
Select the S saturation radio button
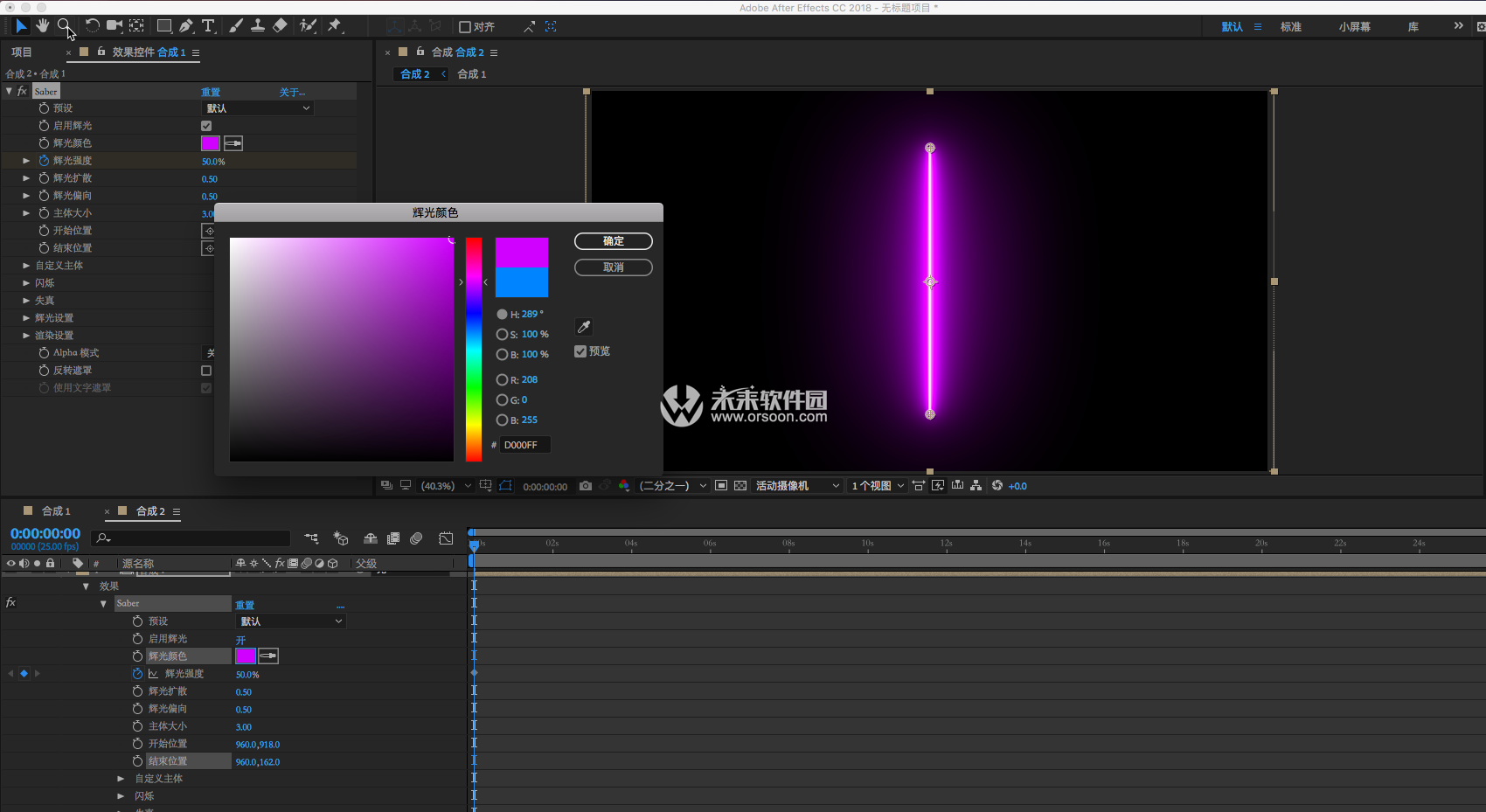click(502, 335)
